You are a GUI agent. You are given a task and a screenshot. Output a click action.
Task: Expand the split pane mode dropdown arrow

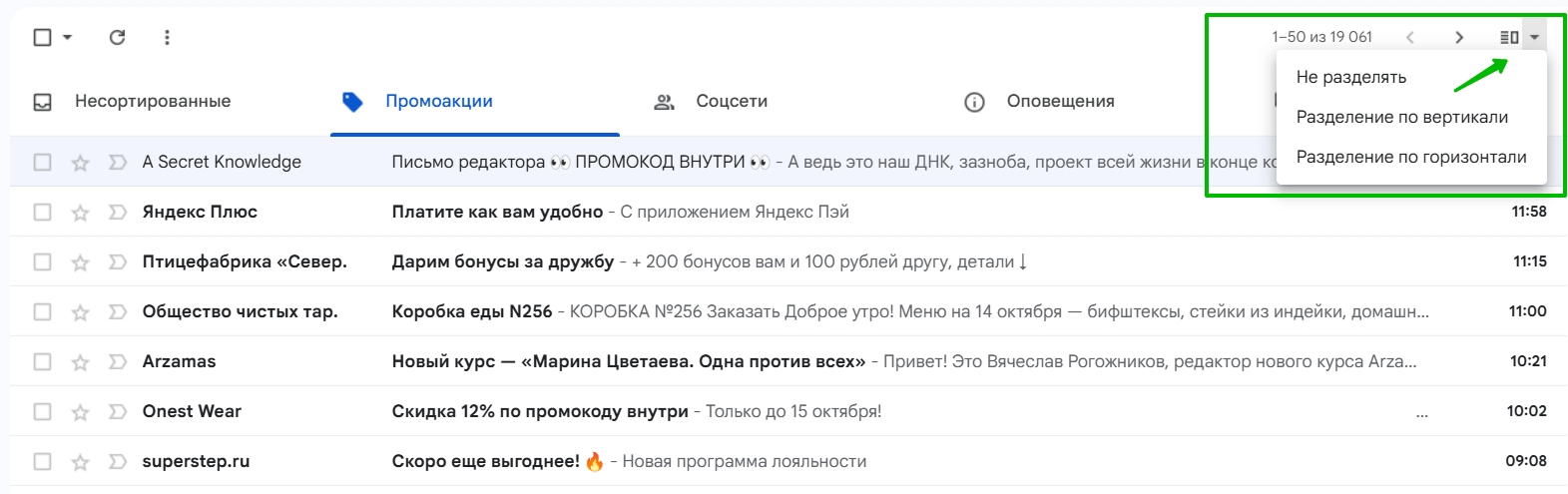pos(1534,37)
